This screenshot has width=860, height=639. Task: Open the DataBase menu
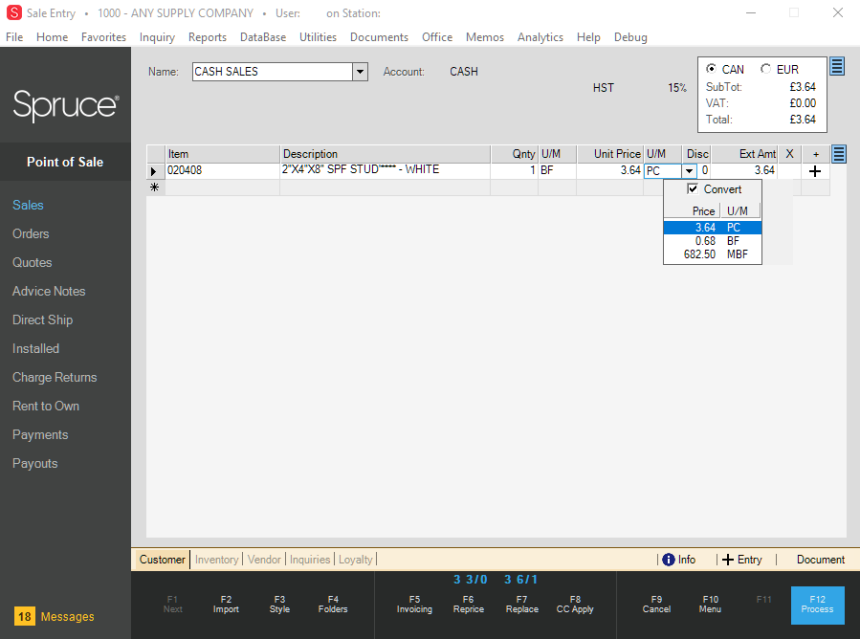(x=263, y=37)
